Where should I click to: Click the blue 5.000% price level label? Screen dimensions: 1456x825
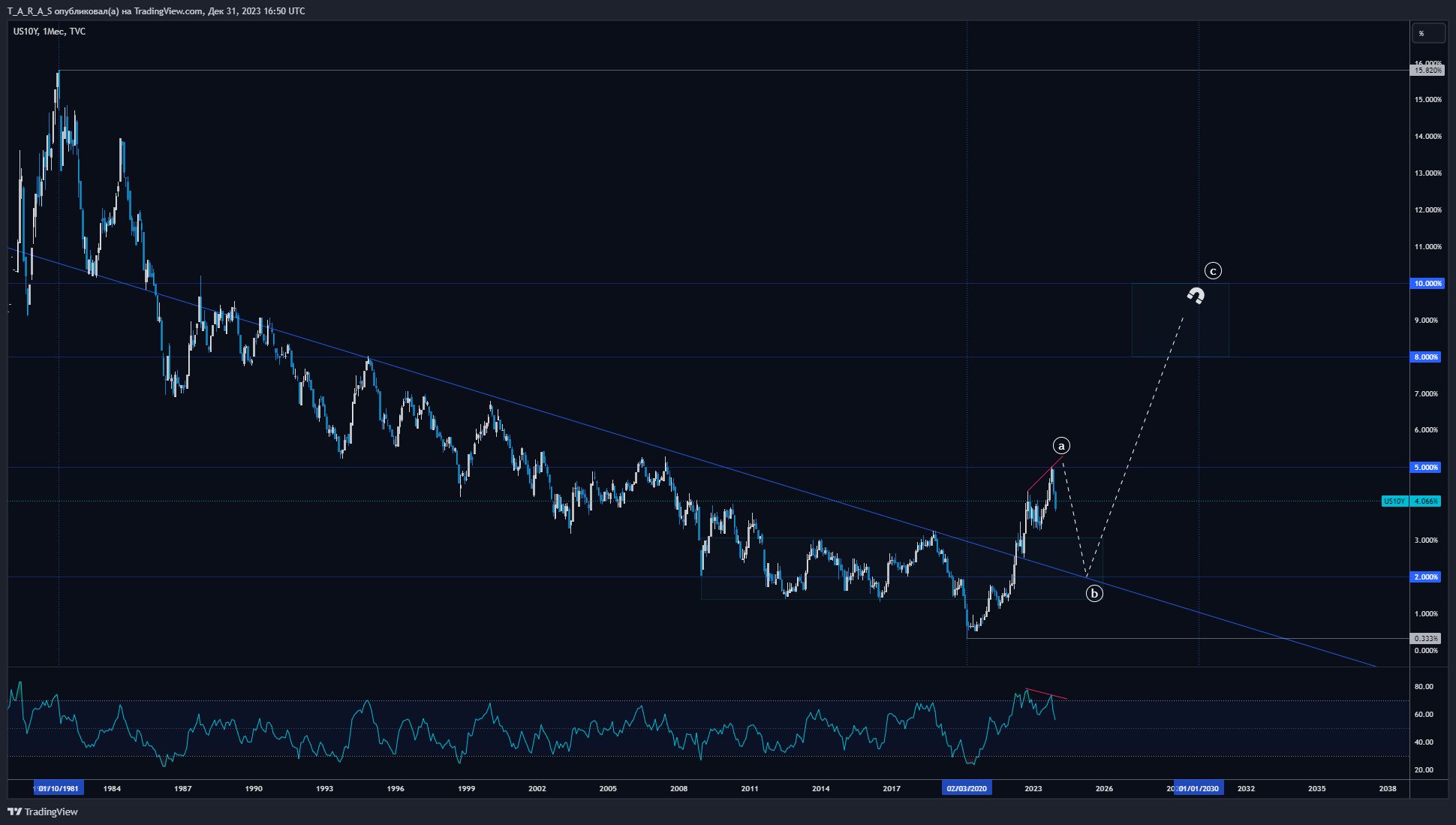(x=1426, y=468)
